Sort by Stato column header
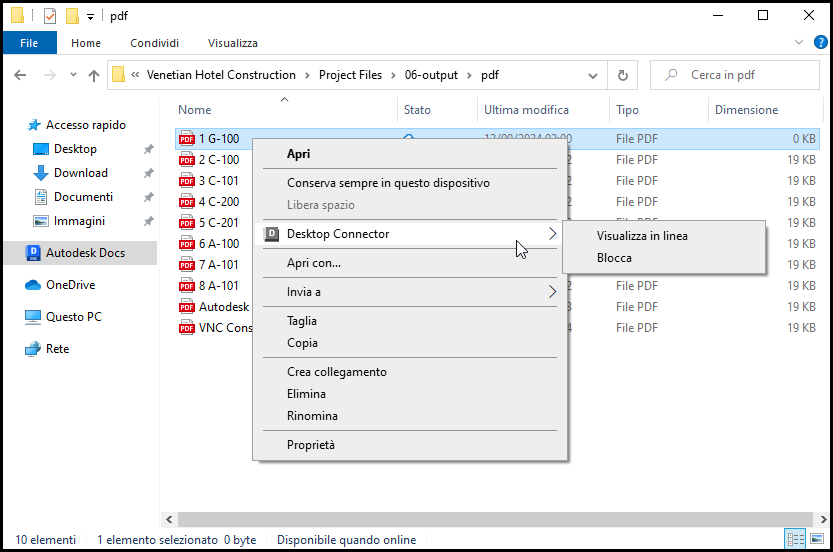 click(417, 110)
